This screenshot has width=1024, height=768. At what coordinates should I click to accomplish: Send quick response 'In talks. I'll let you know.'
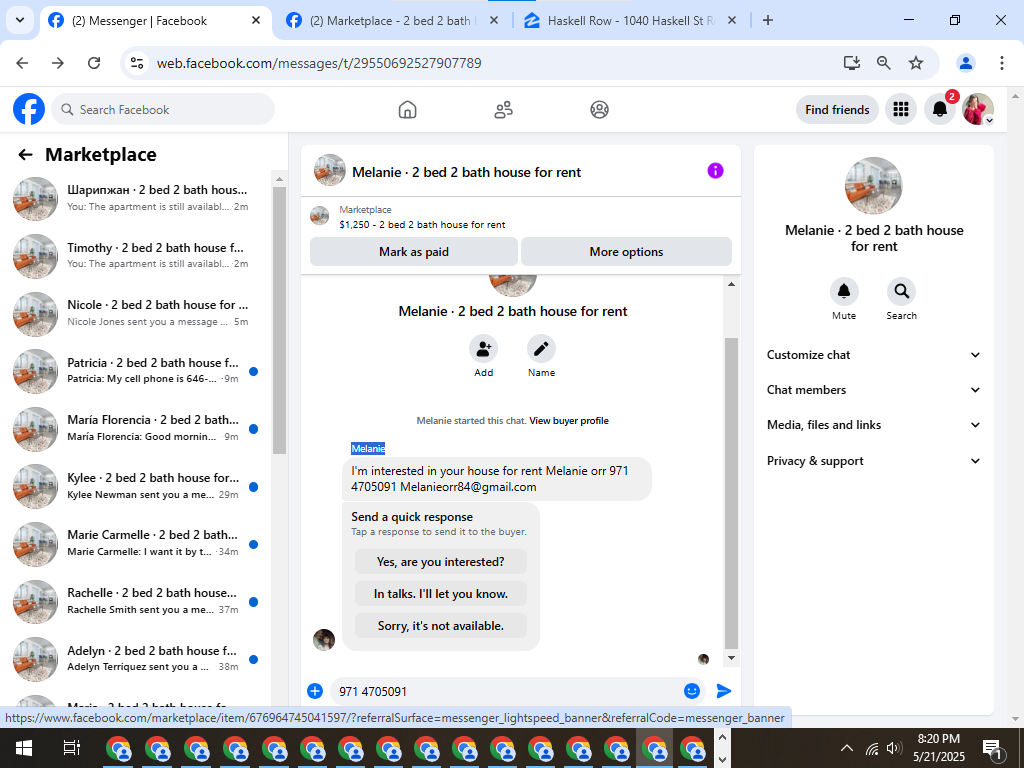click(441, 594)
